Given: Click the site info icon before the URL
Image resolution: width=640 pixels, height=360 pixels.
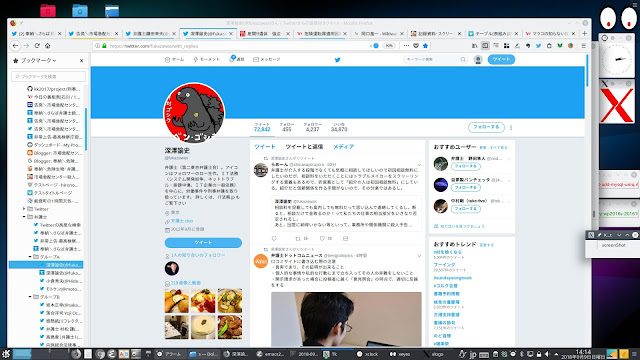Looking at the screenshot, I should 97,46.
